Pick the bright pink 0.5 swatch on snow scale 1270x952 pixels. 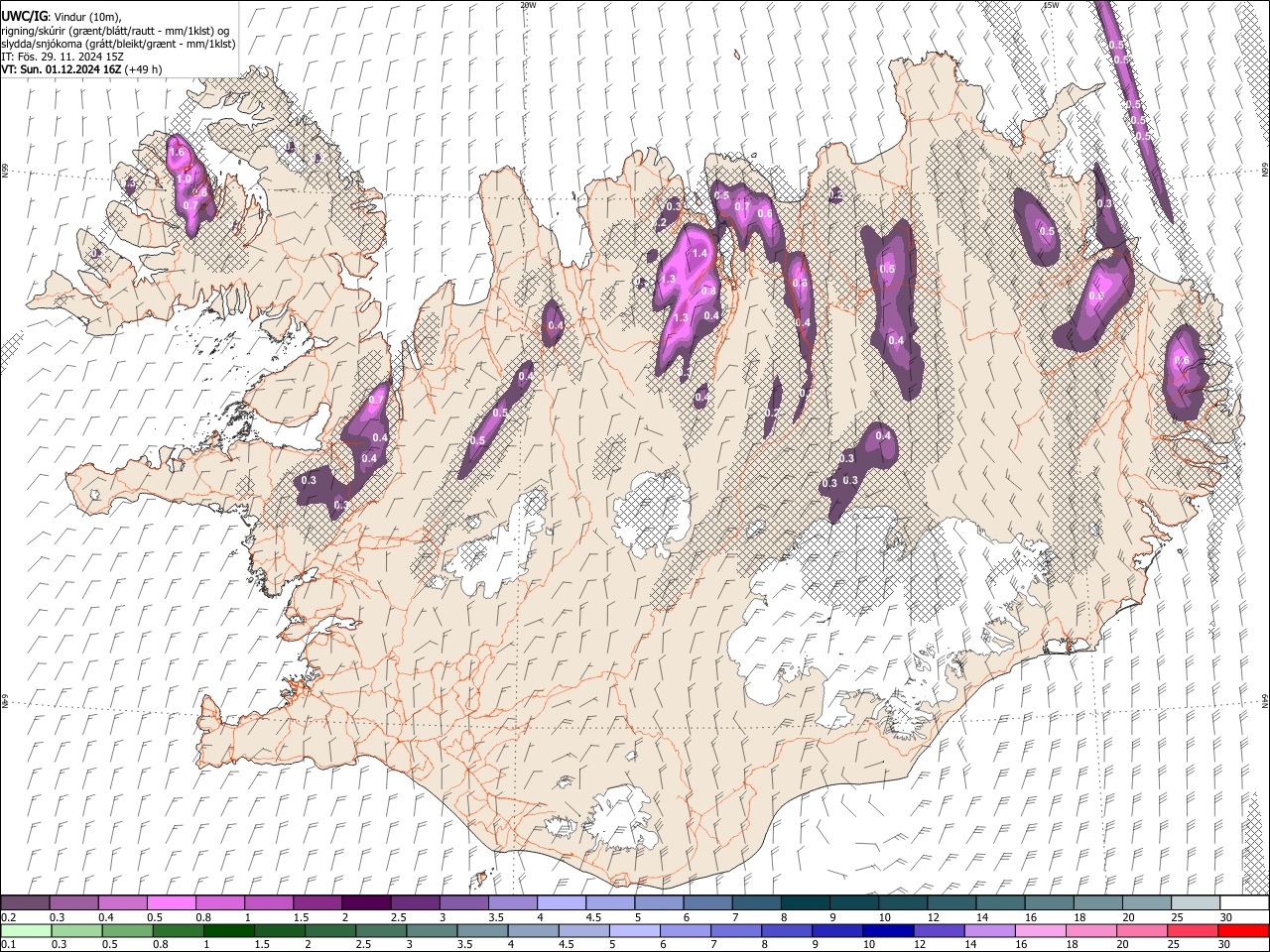[171, 902]
